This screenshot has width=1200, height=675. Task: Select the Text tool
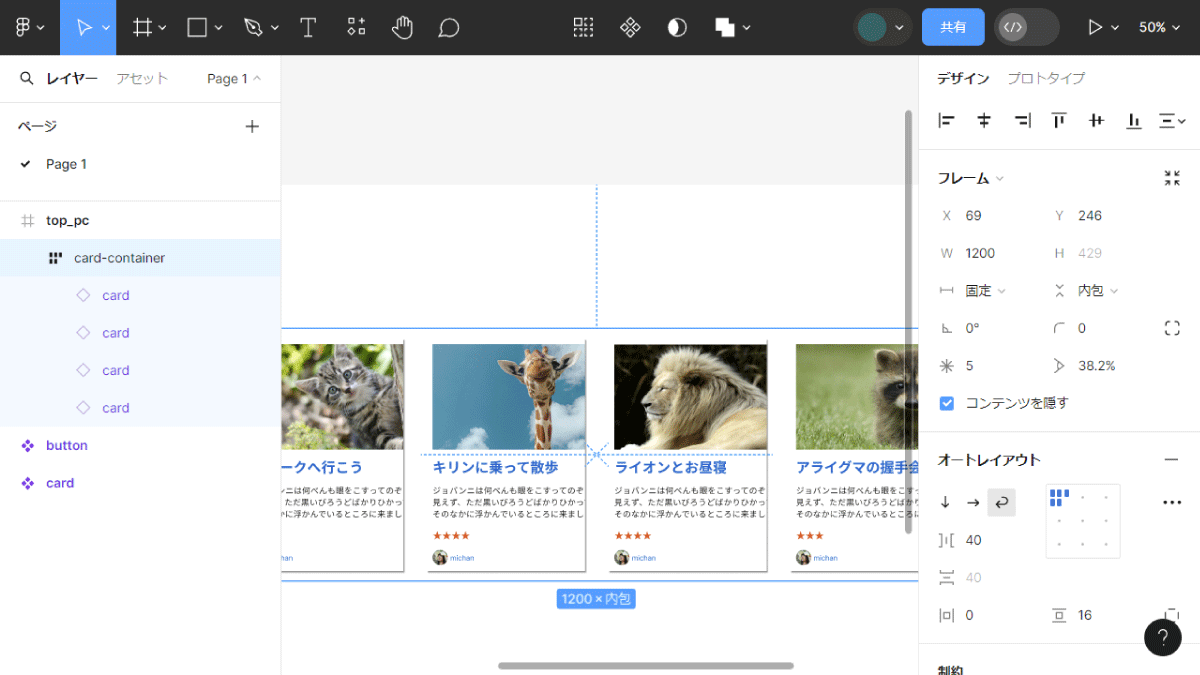308,27
